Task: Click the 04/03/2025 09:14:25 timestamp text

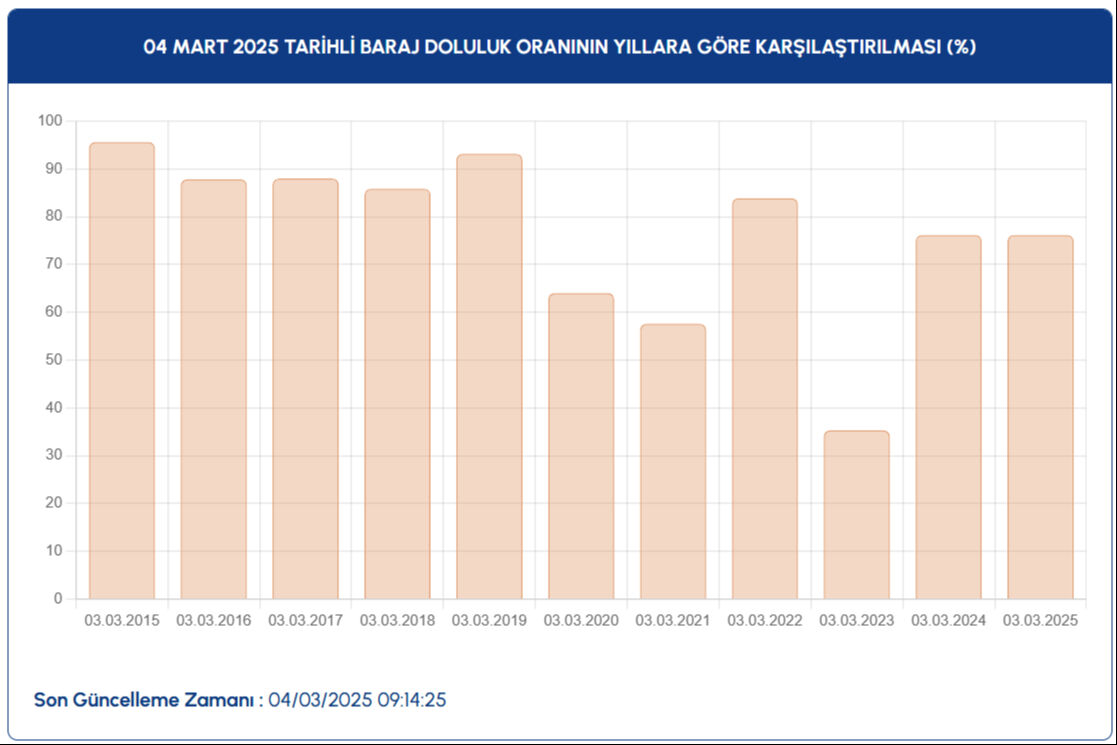Action: [358, 699]
